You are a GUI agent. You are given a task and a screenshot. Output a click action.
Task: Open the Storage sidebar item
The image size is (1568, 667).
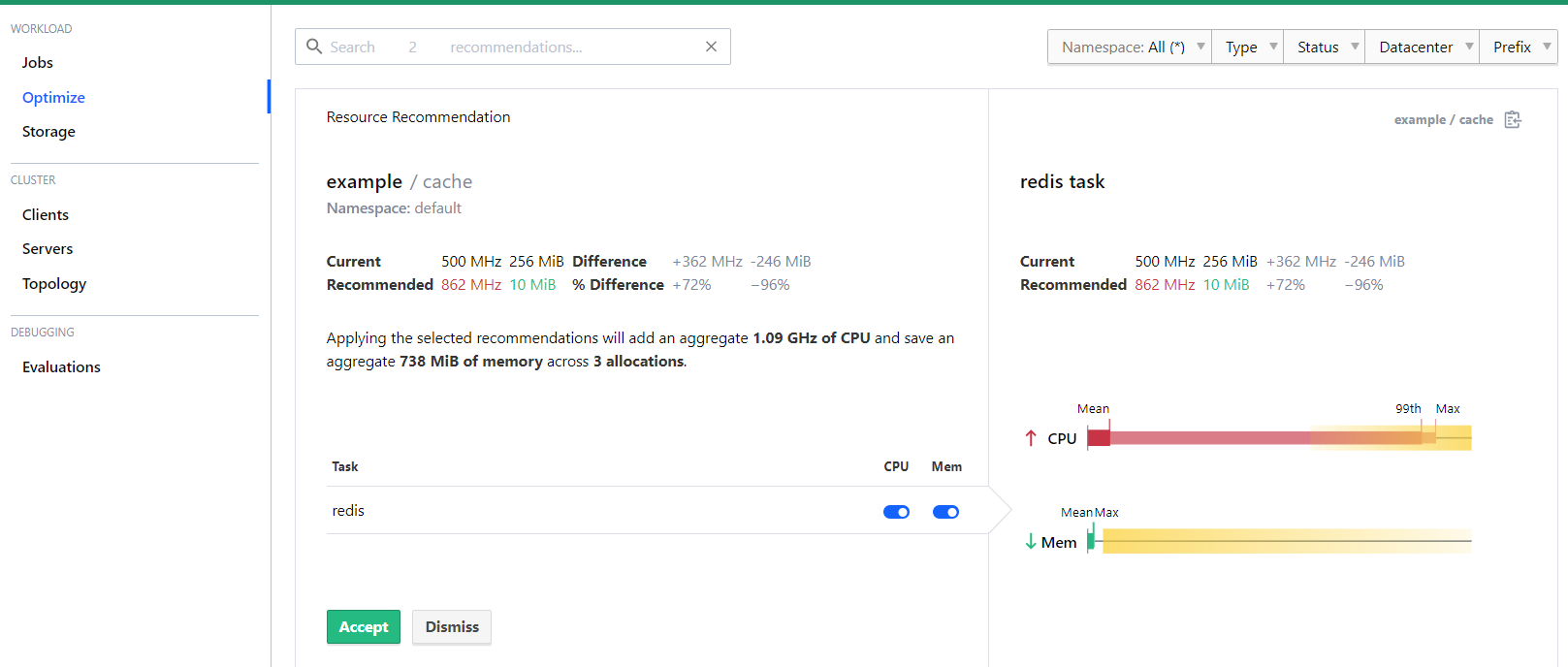48,132
